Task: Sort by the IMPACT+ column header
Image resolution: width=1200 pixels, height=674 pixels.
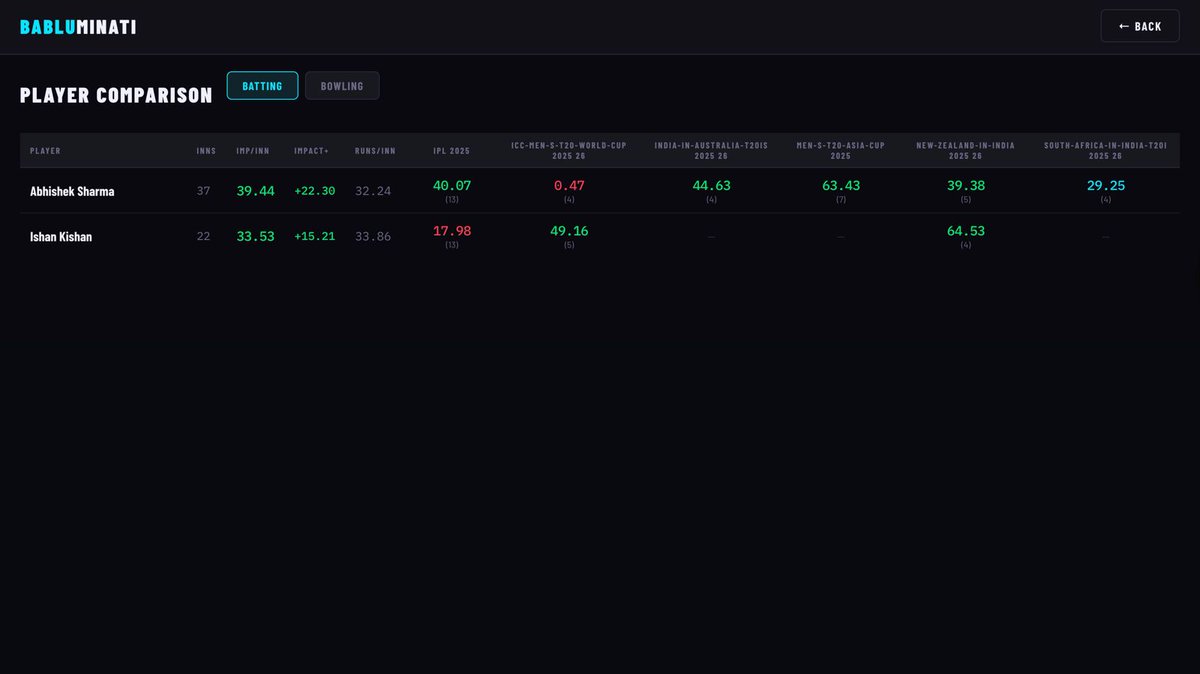Action: (x=312, y=150)
